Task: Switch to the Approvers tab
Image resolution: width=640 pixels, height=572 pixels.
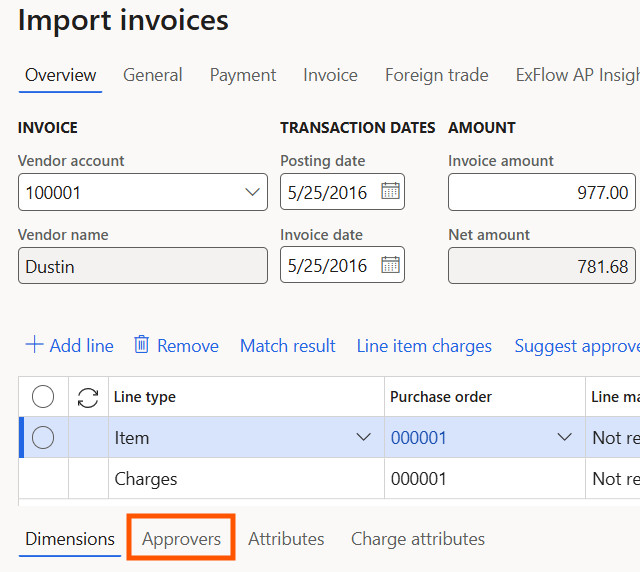Action: [x=181, y=539]
